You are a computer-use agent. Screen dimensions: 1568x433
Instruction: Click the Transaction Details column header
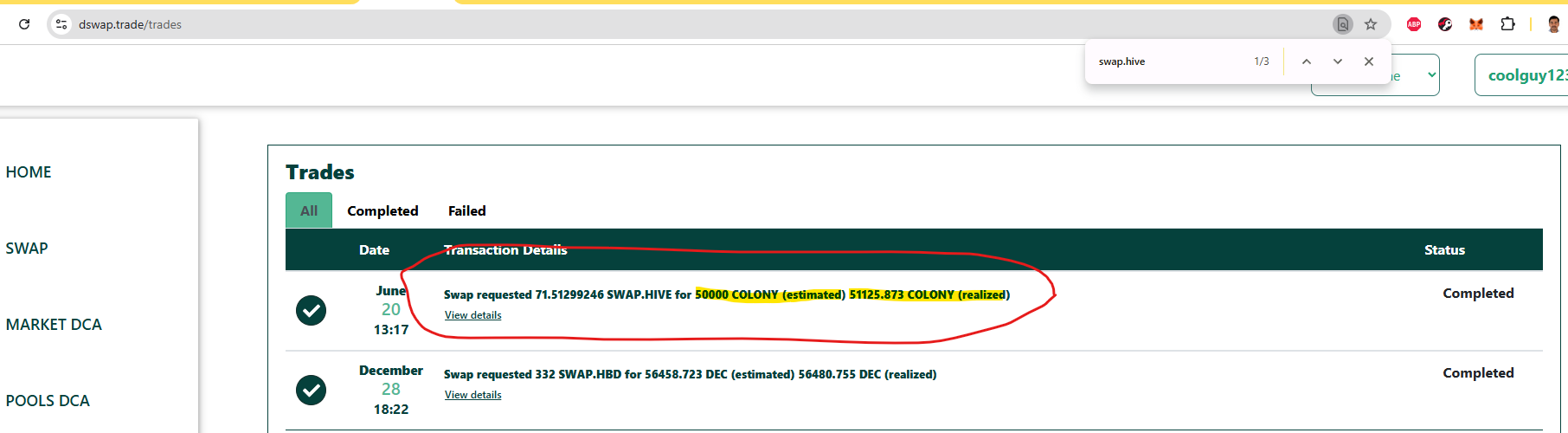click(x=505, y=249)
